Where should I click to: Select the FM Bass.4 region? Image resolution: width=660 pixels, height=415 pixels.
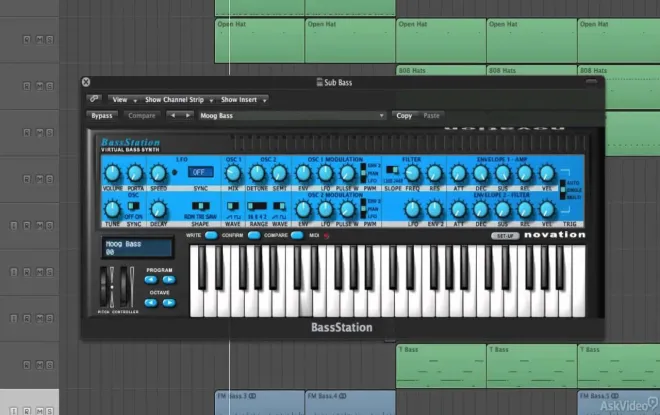[x=350, y=402]
